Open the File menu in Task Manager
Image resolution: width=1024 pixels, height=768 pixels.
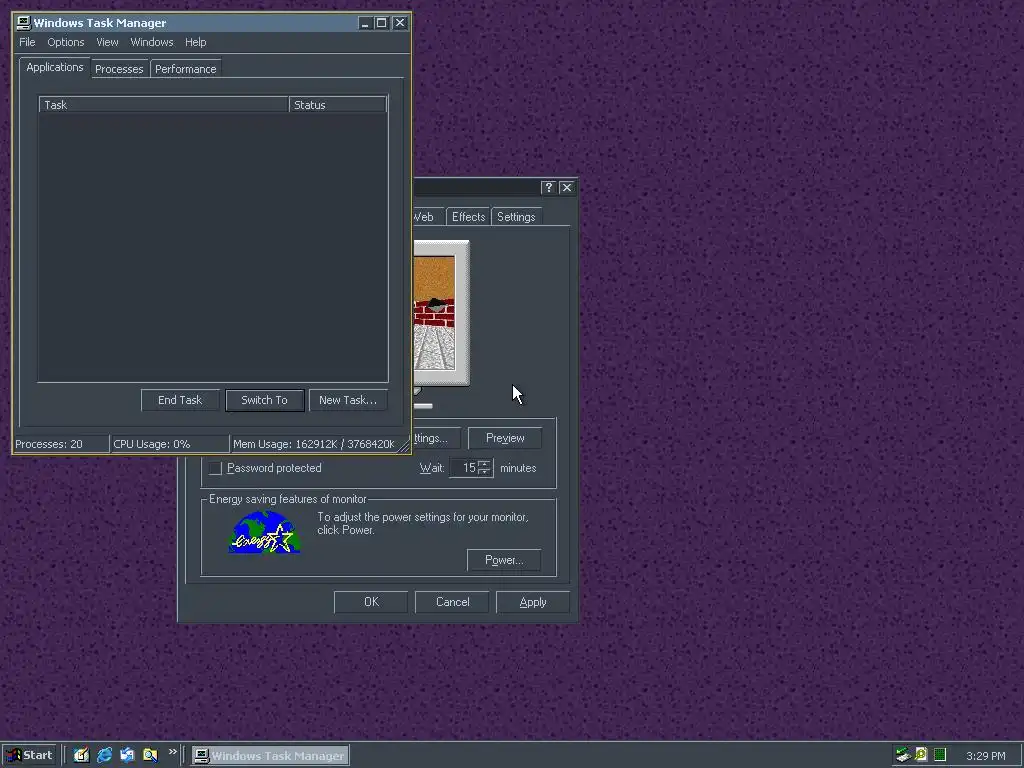[x=27, y=42]
